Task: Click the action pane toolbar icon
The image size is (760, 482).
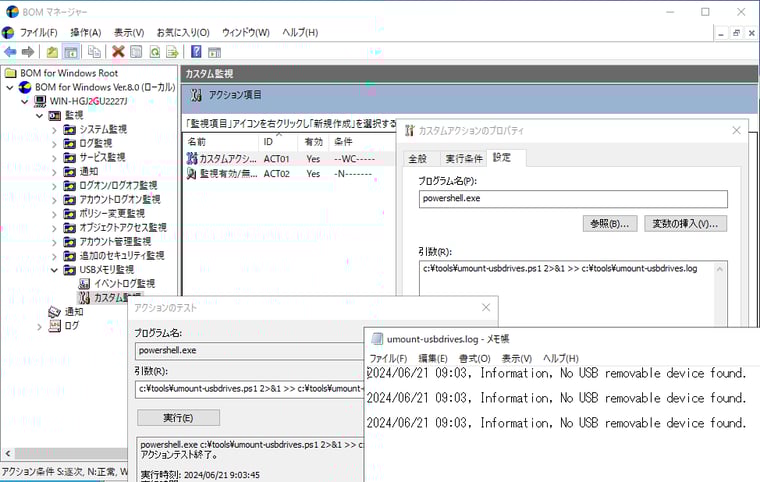Action: click(214, 51)
